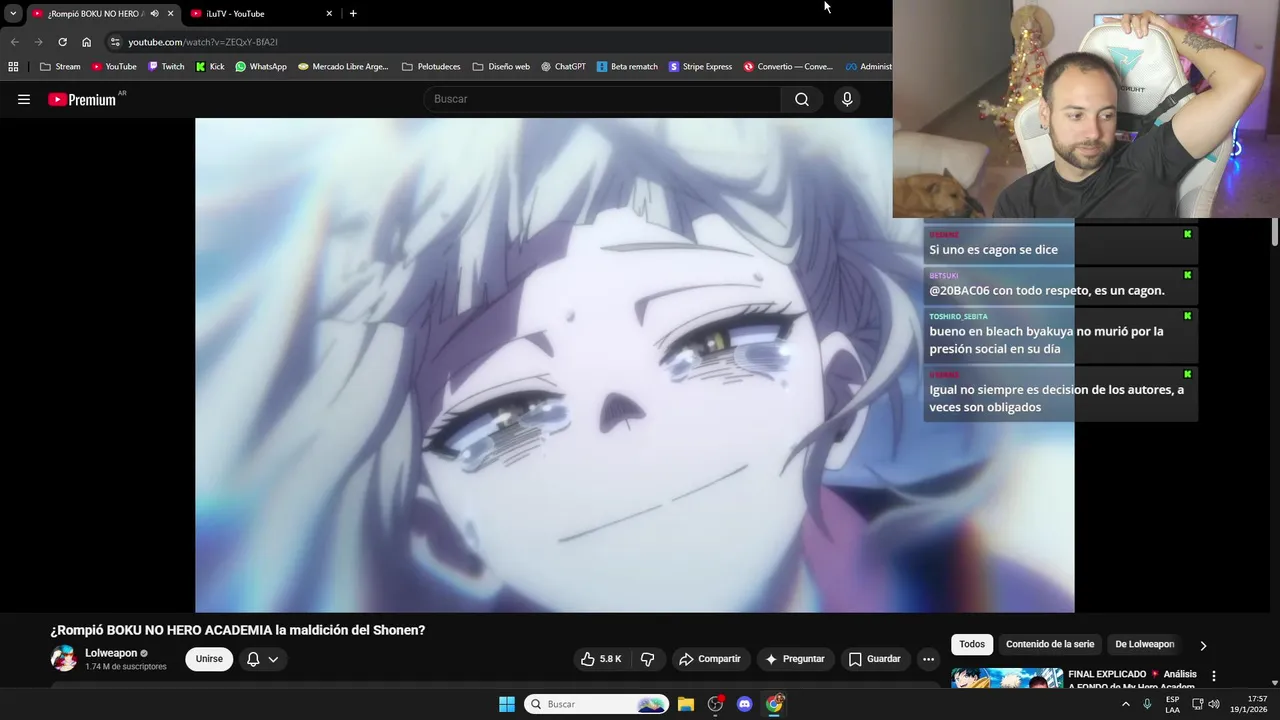Open the Beta rematch bookmark
The width and height of the screenshot is (1280, 720).
click(627, 67)
